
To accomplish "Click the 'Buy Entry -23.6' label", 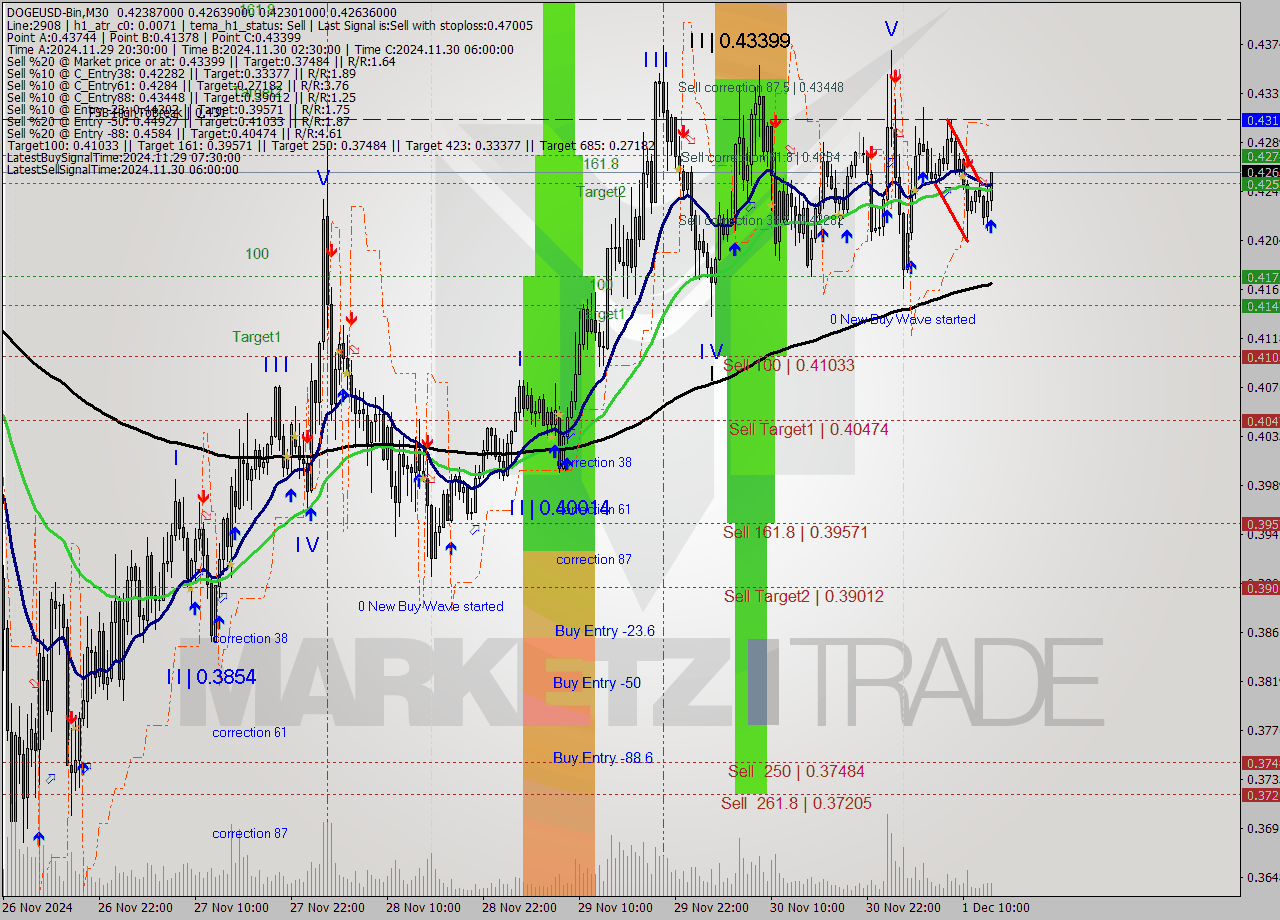I will coord(604,631).
